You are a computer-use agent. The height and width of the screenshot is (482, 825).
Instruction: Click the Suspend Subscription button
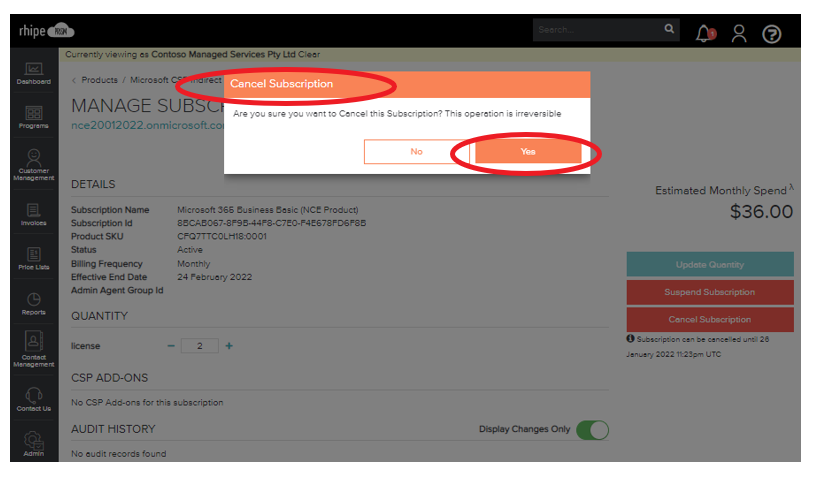[710, 292]
